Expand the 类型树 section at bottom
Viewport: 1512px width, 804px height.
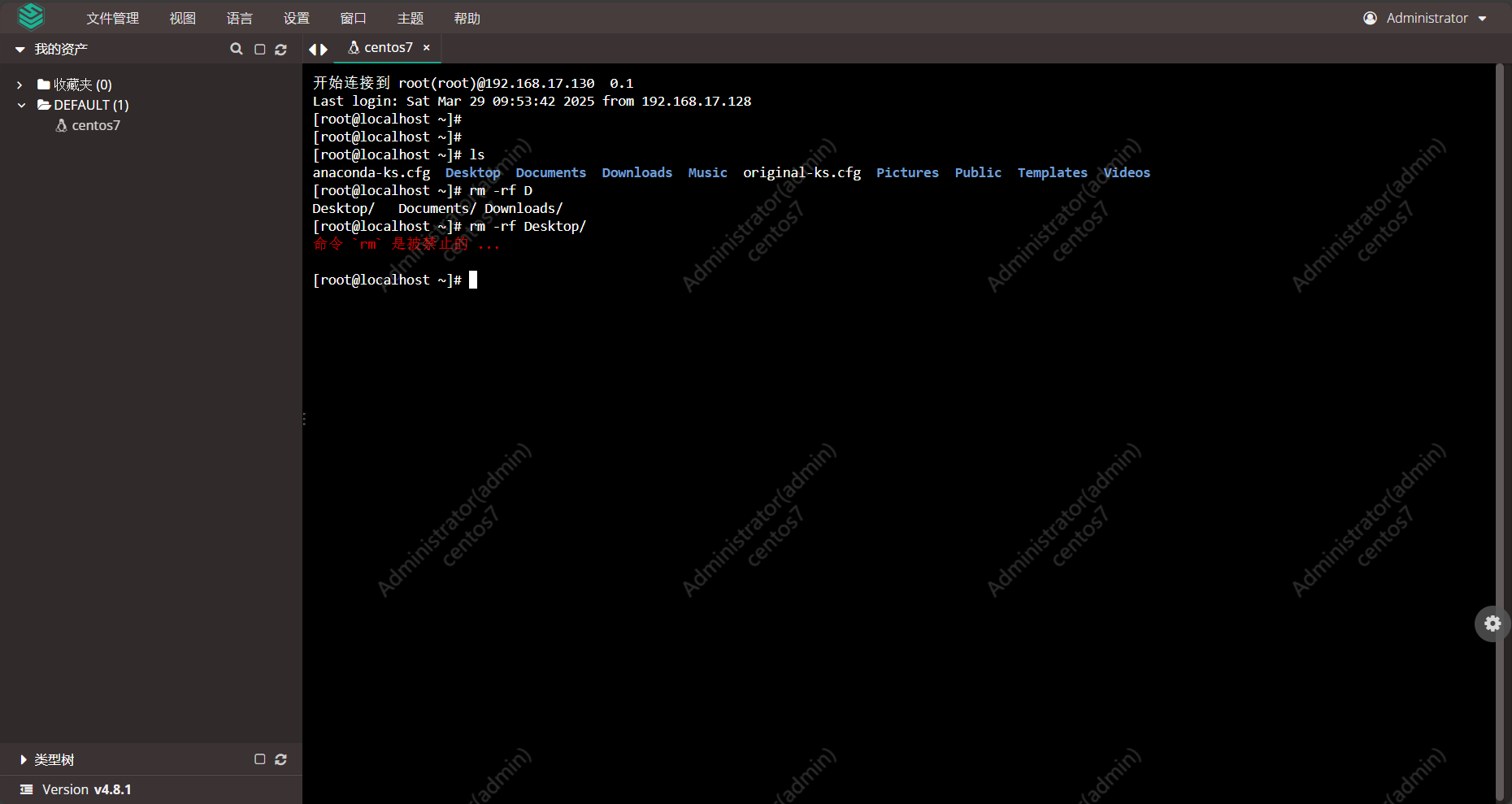pyautogui.click(x=22, y=759)
